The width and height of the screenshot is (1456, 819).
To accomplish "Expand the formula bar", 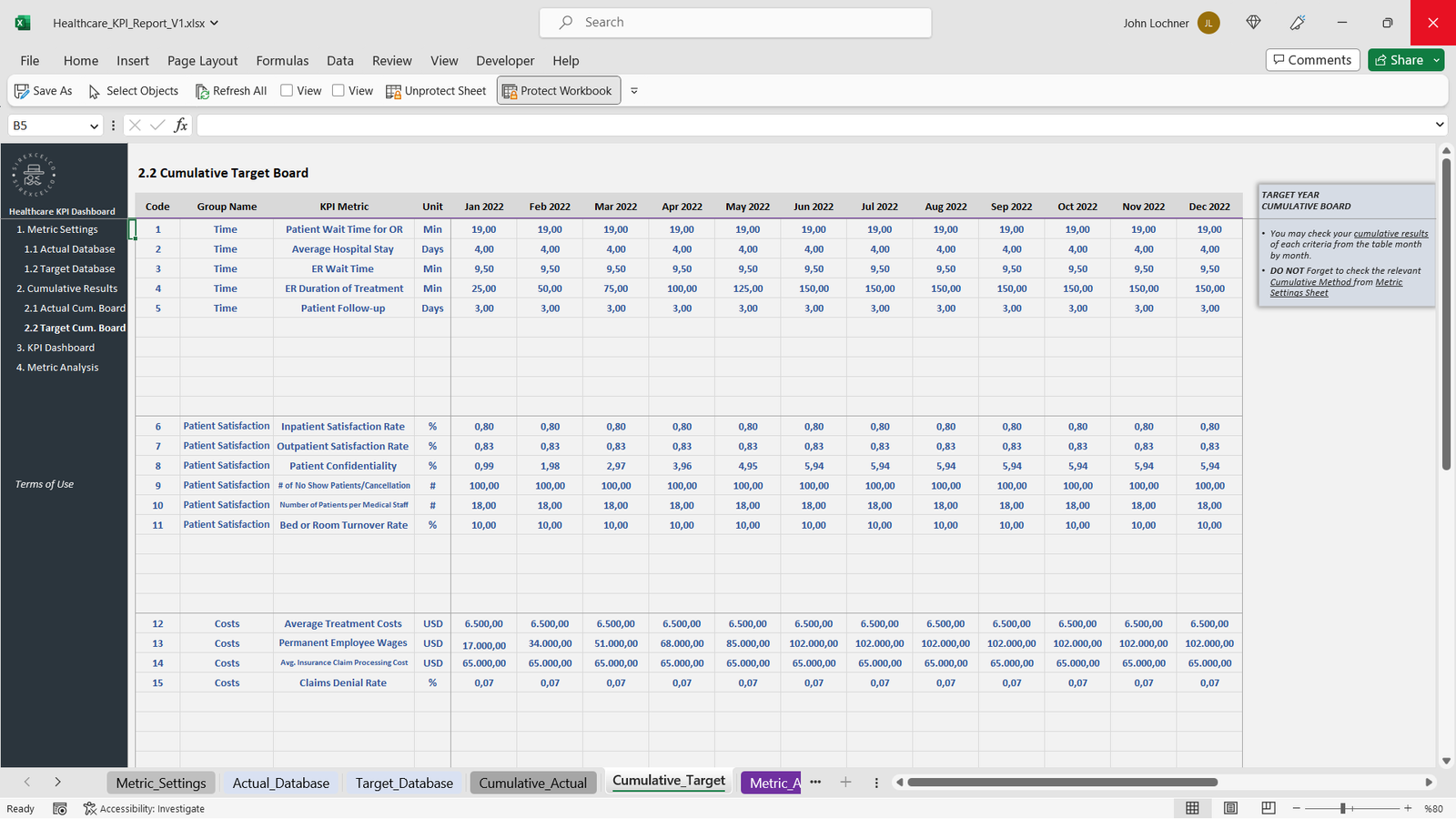I will click(x=1439, y=126).
